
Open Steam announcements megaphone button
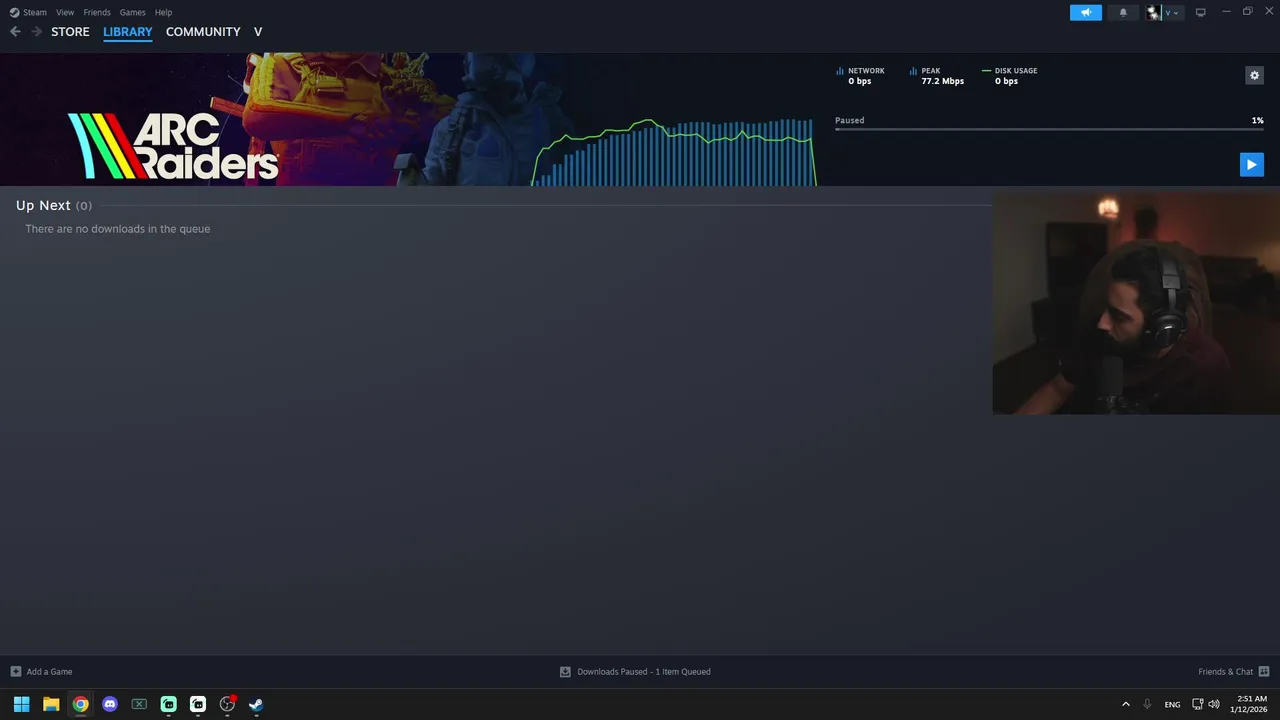(x=1085, y=12)
